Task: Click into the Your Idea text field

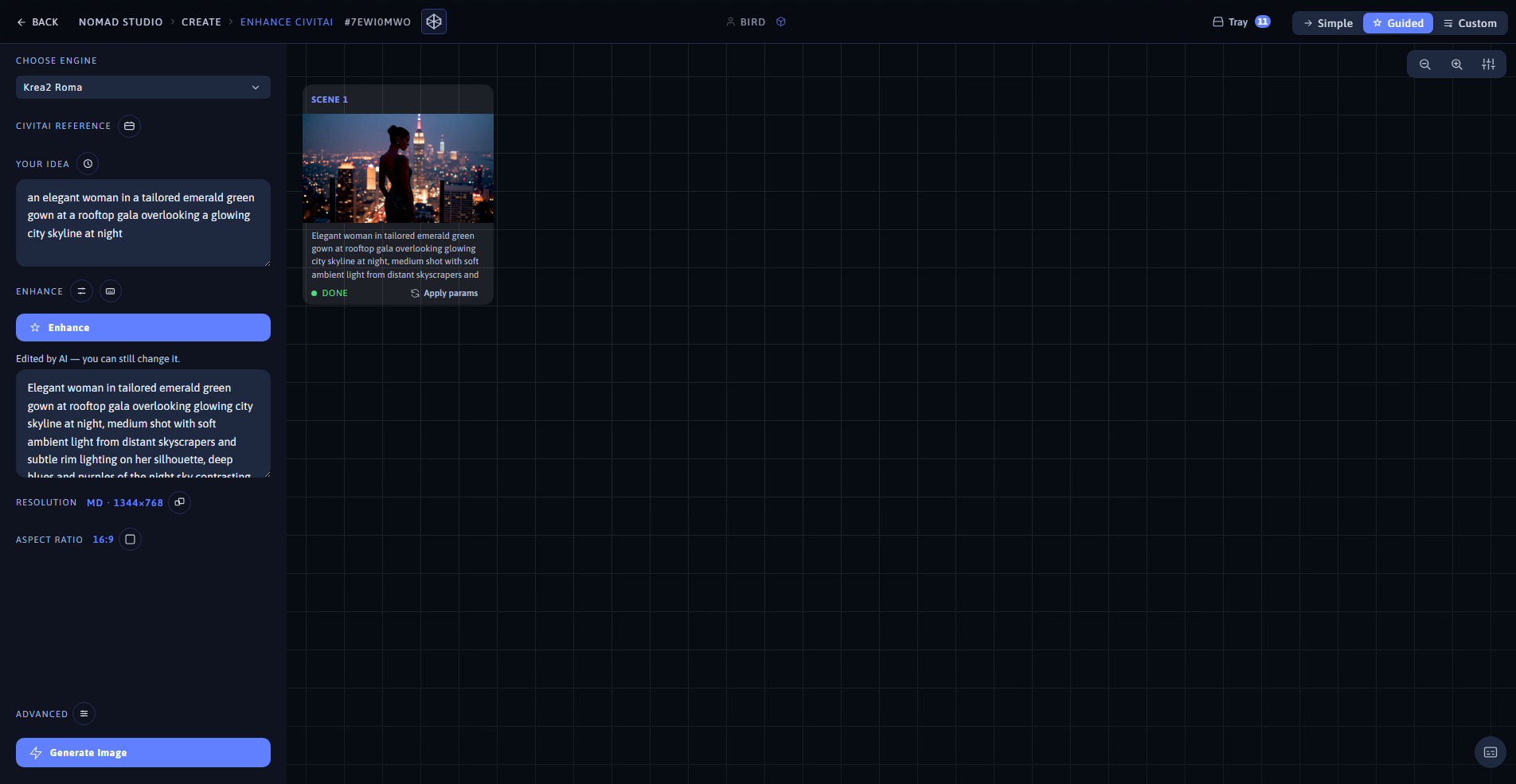Action: 143,223
